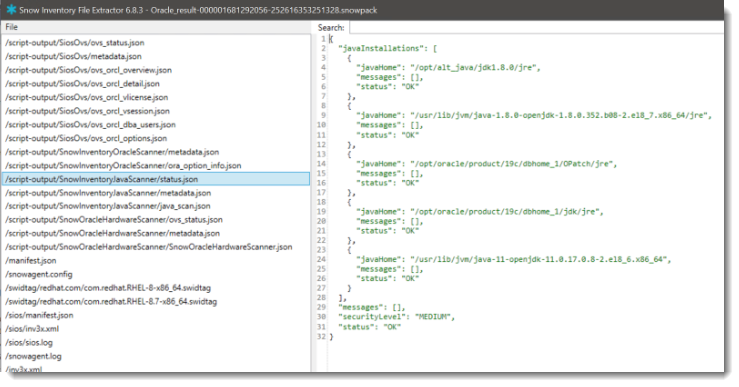Open /snowagent.log file
The image size is (739, 387).
pos(33,356)
